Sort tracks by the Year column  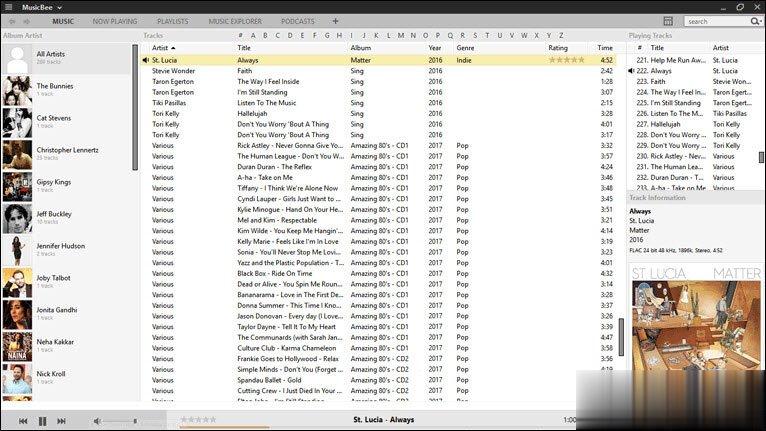click(435, 48)
